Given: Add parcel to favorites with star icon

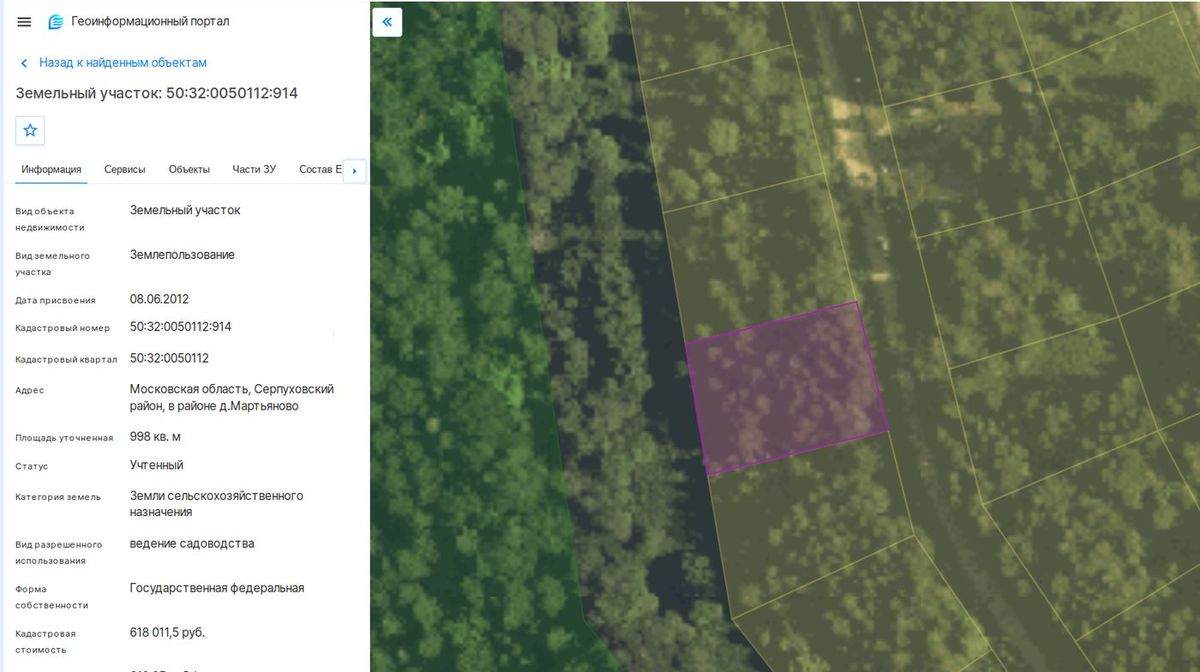Looking at the screenshot, I should (x=30, y=130).
